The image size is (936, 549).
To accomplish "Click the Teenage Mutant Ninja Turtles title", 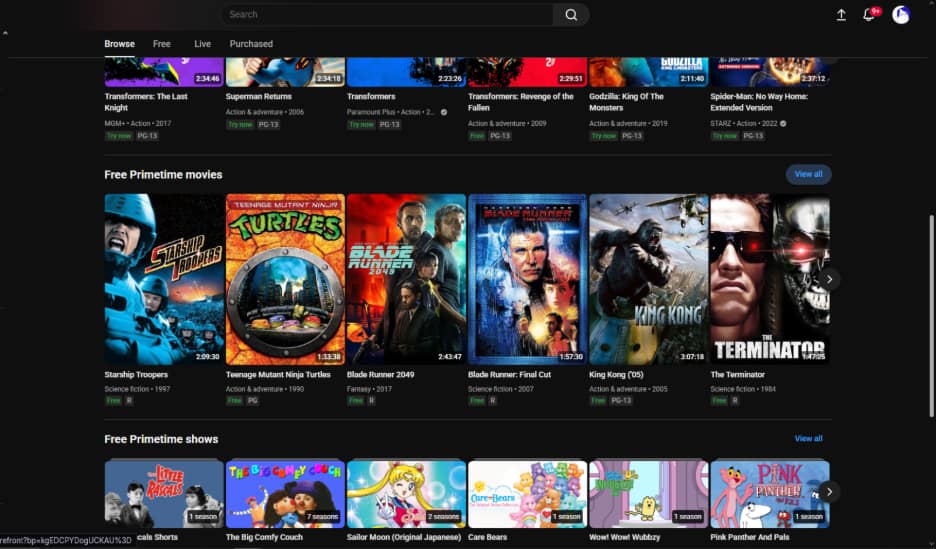I will coord(278,375).
